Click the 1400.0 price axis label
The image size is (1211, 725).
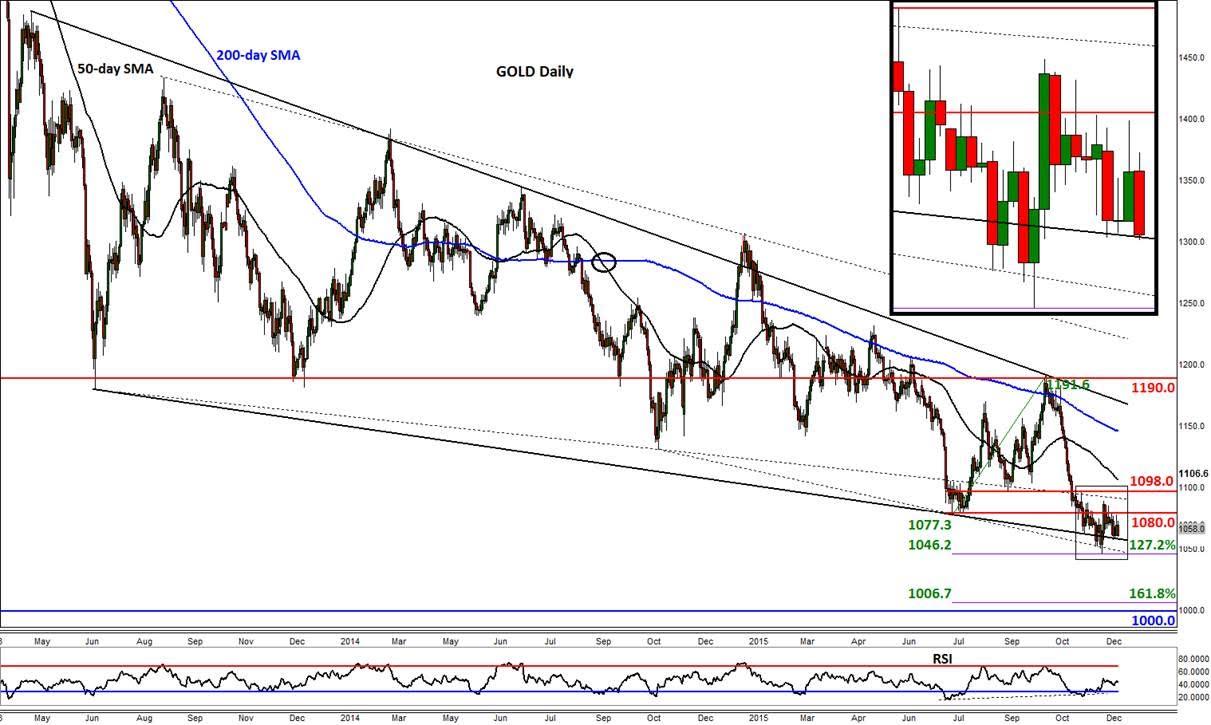pyautogui.click(x=1192, y=120)
